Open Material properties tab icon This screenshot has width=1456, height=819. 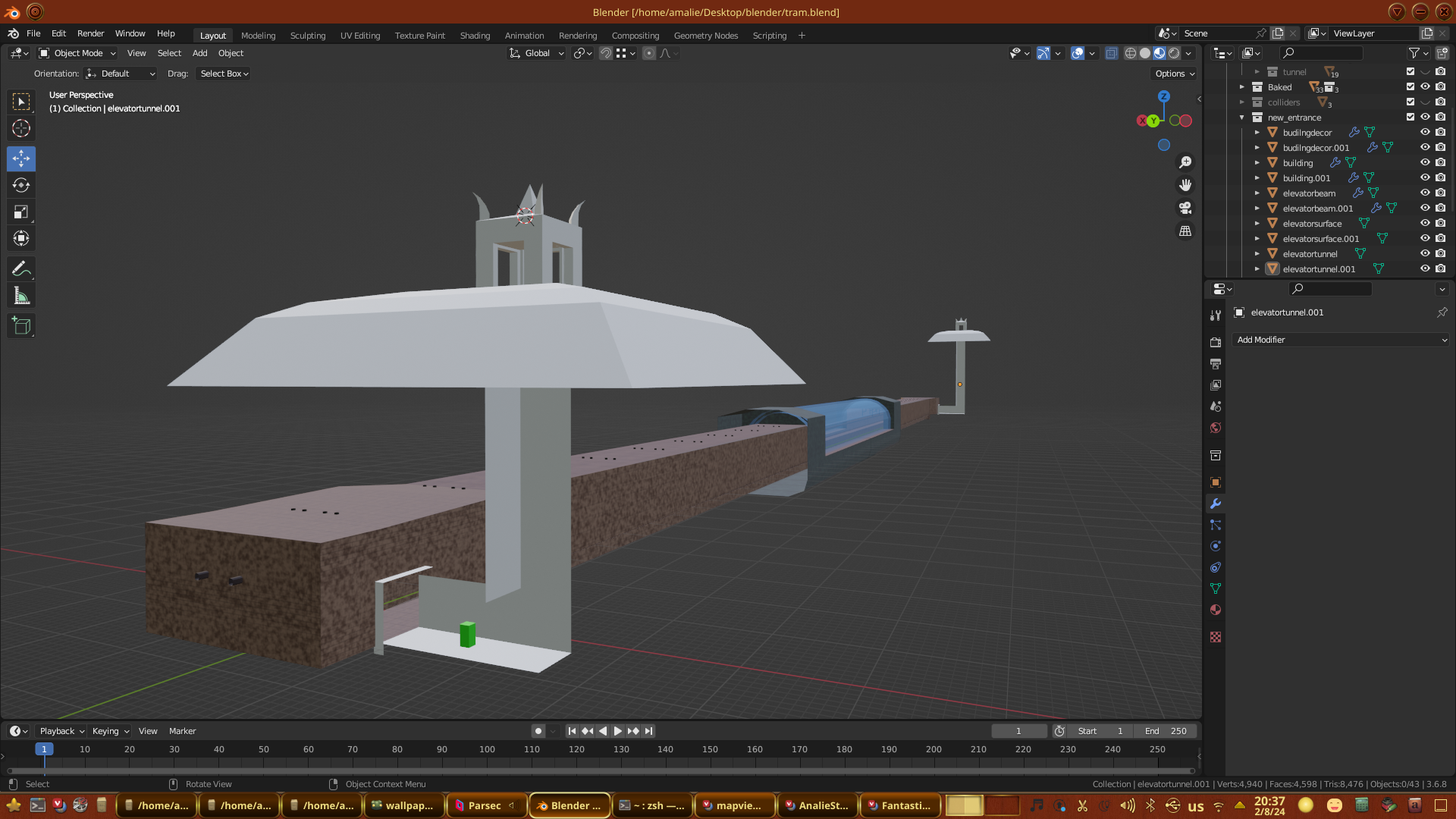1216,610
